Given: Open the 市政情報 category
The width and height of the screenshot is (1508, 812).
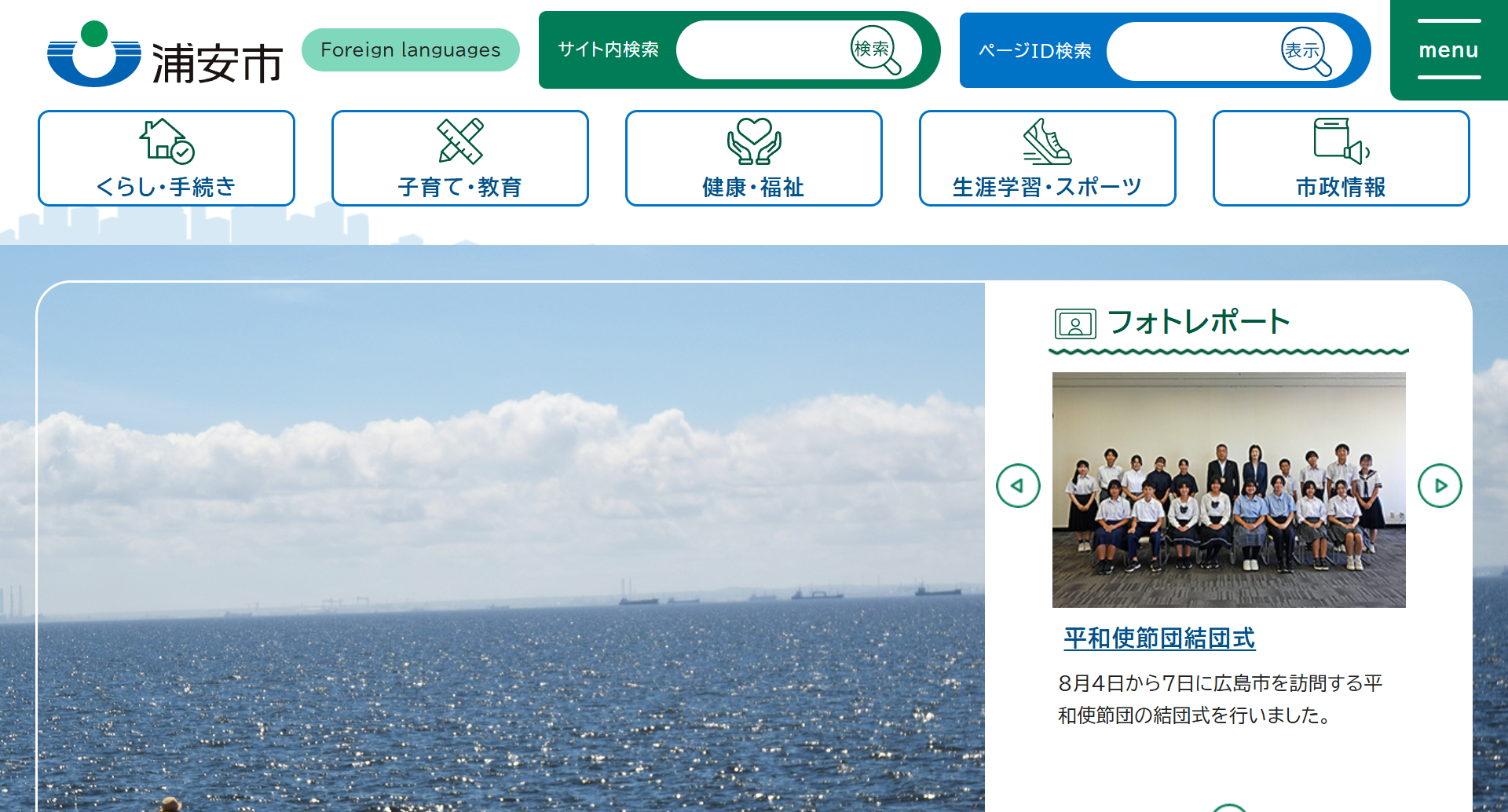Looking at the screenshot, I should [x=1341, y=158].
